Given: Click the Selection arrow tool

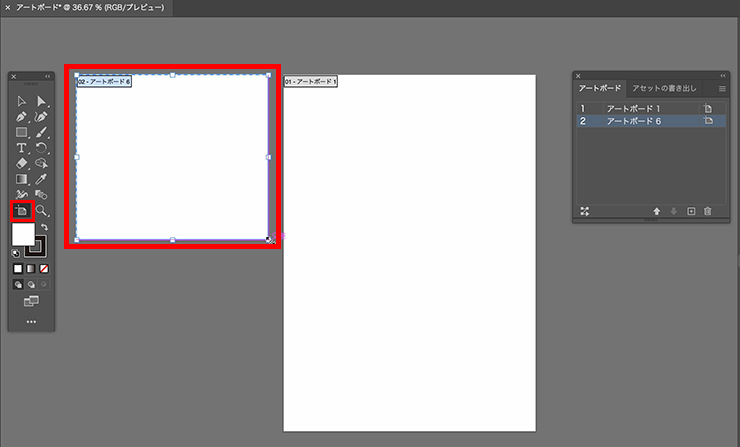Looking at the screenshot, I should coord(21,100).
